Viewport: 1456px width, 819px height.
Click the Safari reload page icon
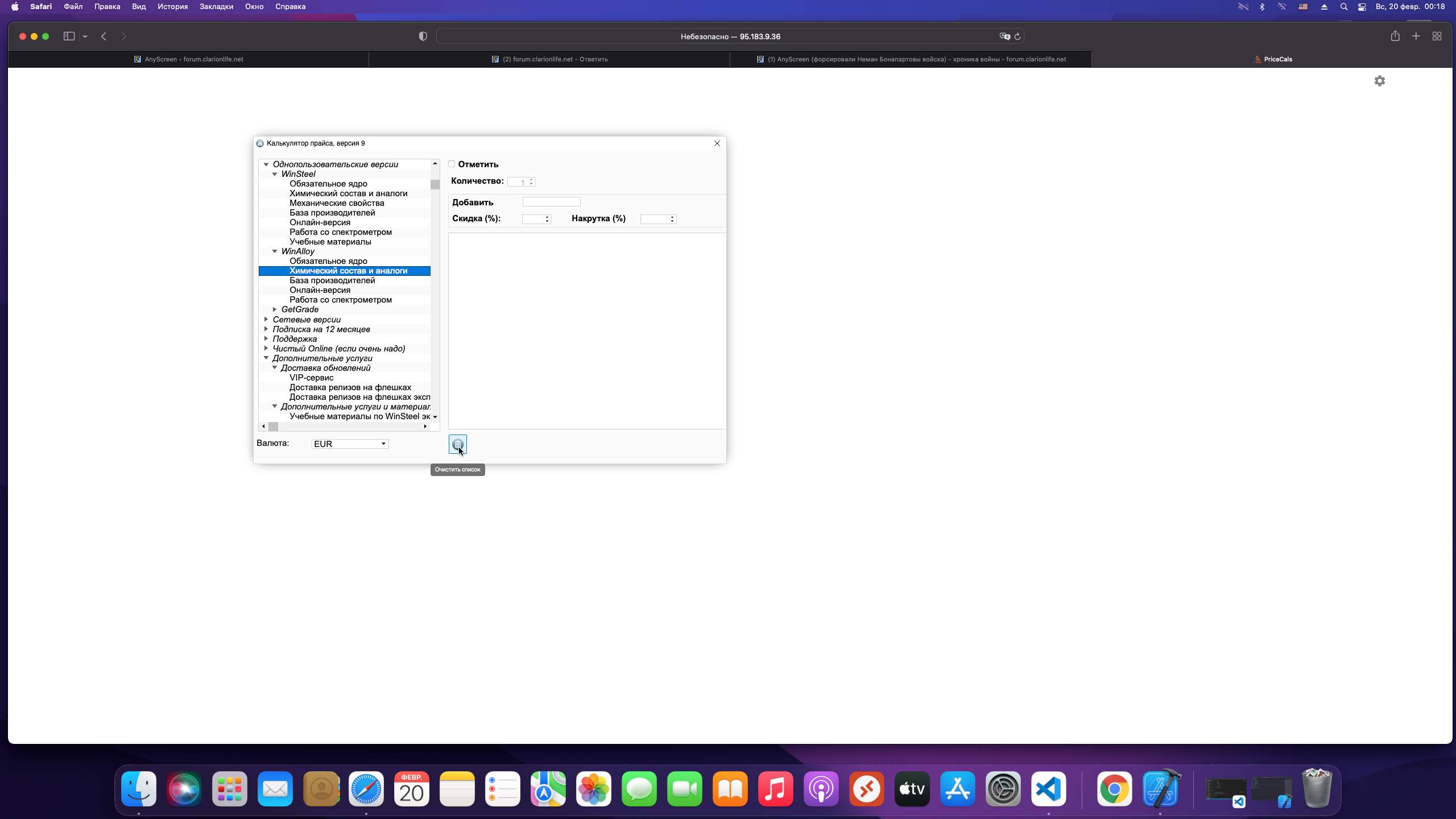point(1017,36)
